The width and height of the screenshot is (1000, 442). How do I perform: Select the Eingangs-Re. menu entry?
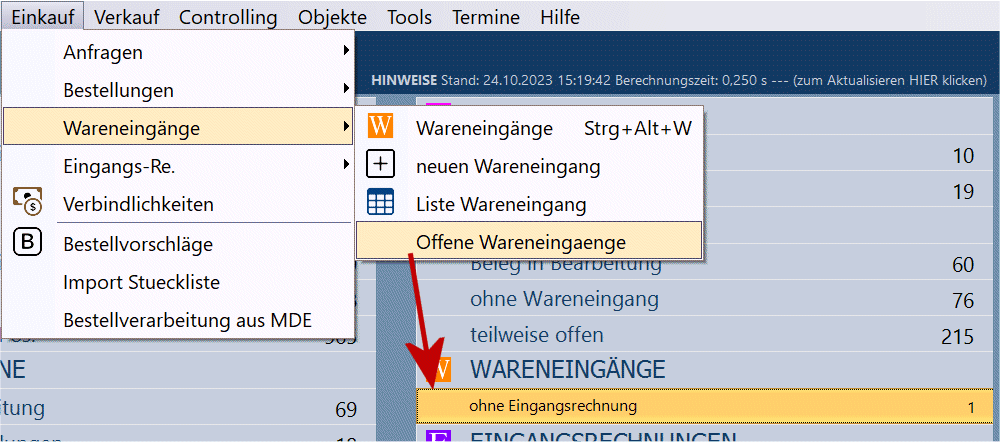coord(179,166)
